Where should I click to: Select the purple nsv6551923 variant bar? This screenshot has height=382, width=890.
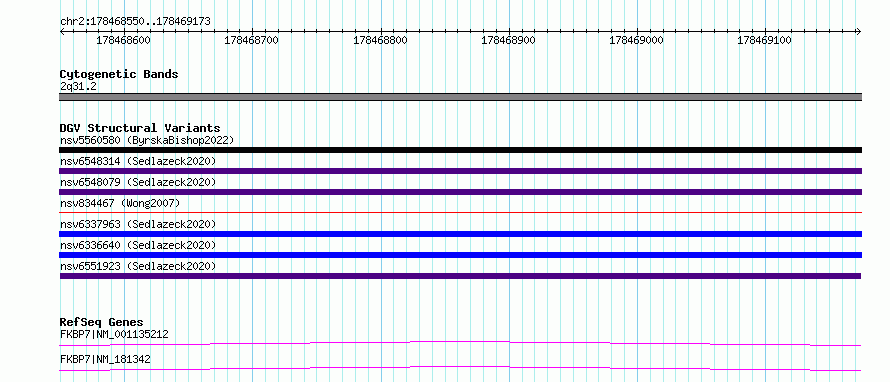[460, 276]
